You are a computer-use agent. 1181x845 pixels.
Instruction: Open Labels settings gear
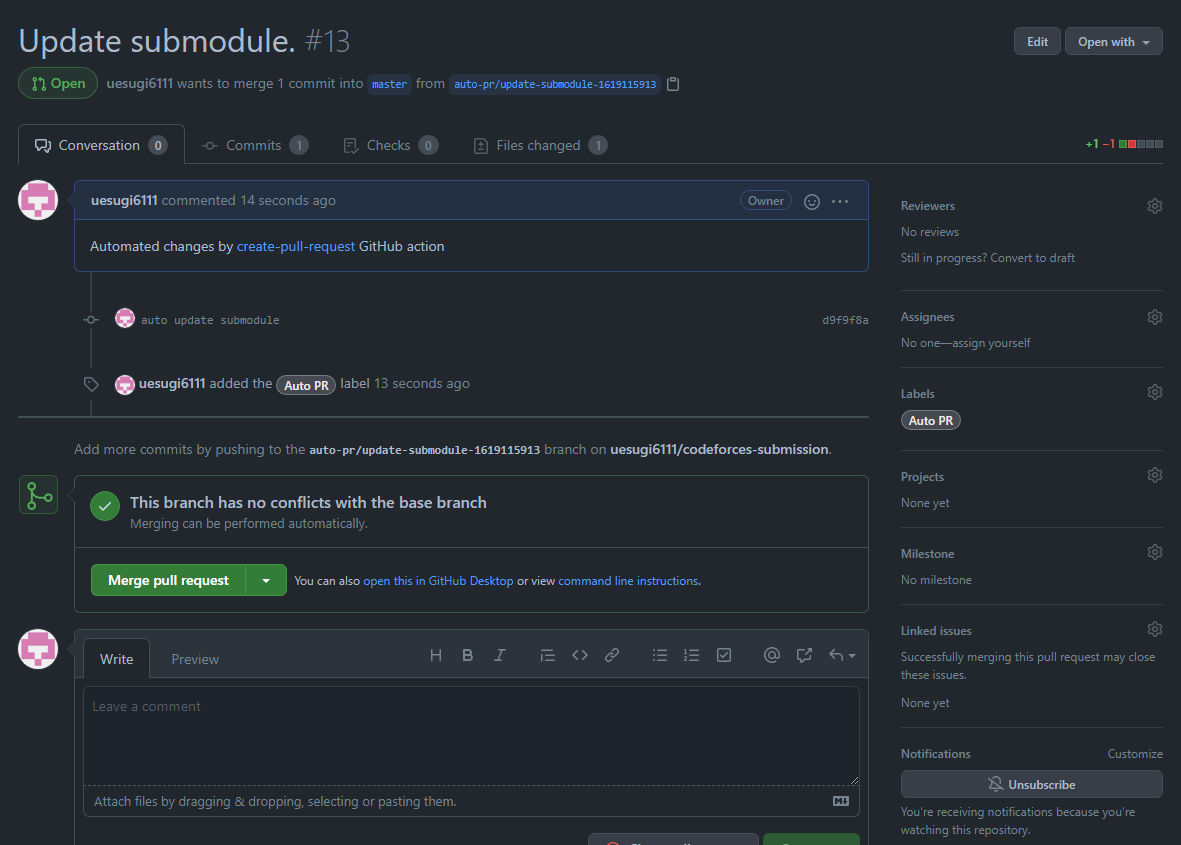click(1155, 392)
